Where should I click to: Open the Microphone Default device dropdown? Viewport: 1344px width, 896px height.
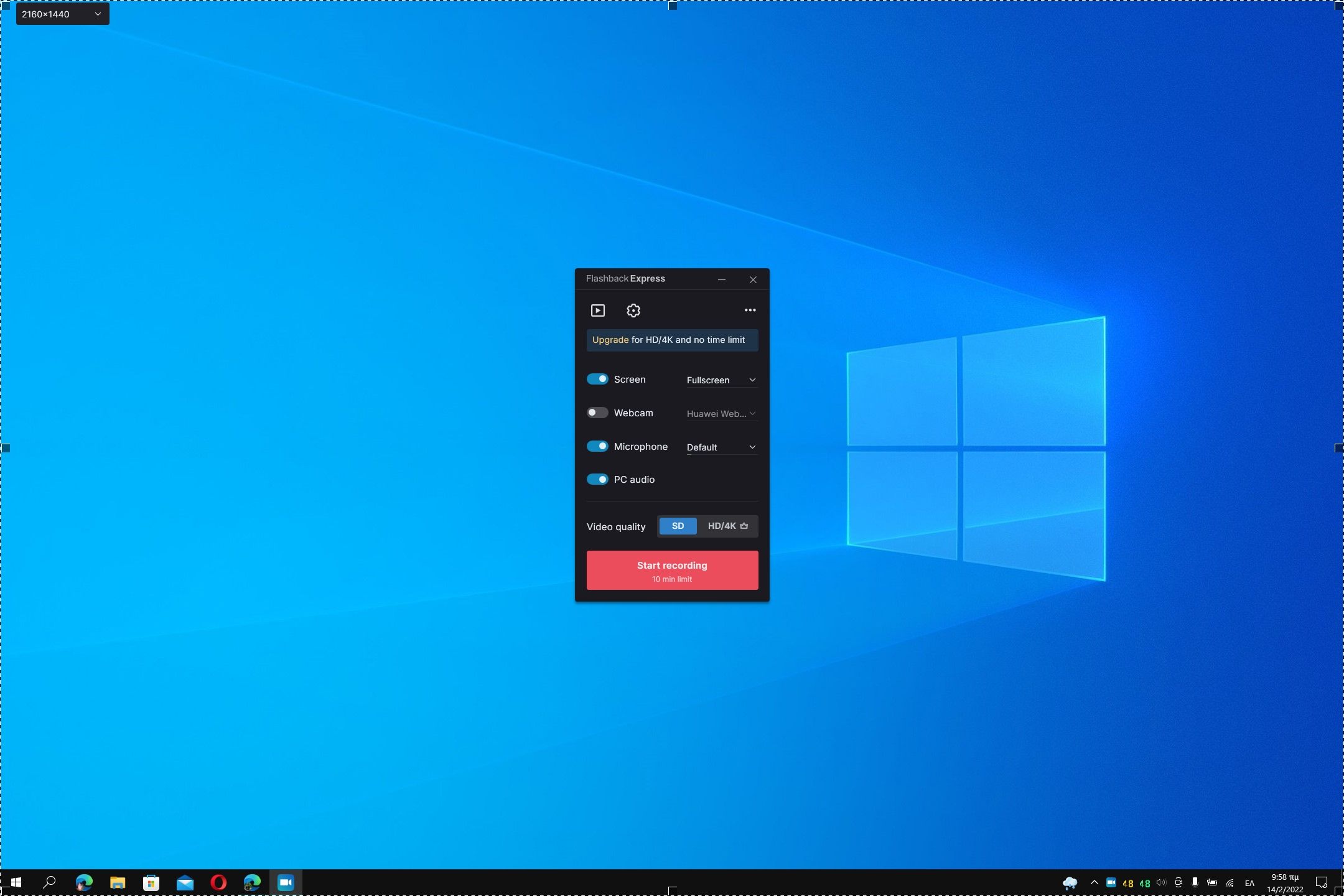point(721,447)
